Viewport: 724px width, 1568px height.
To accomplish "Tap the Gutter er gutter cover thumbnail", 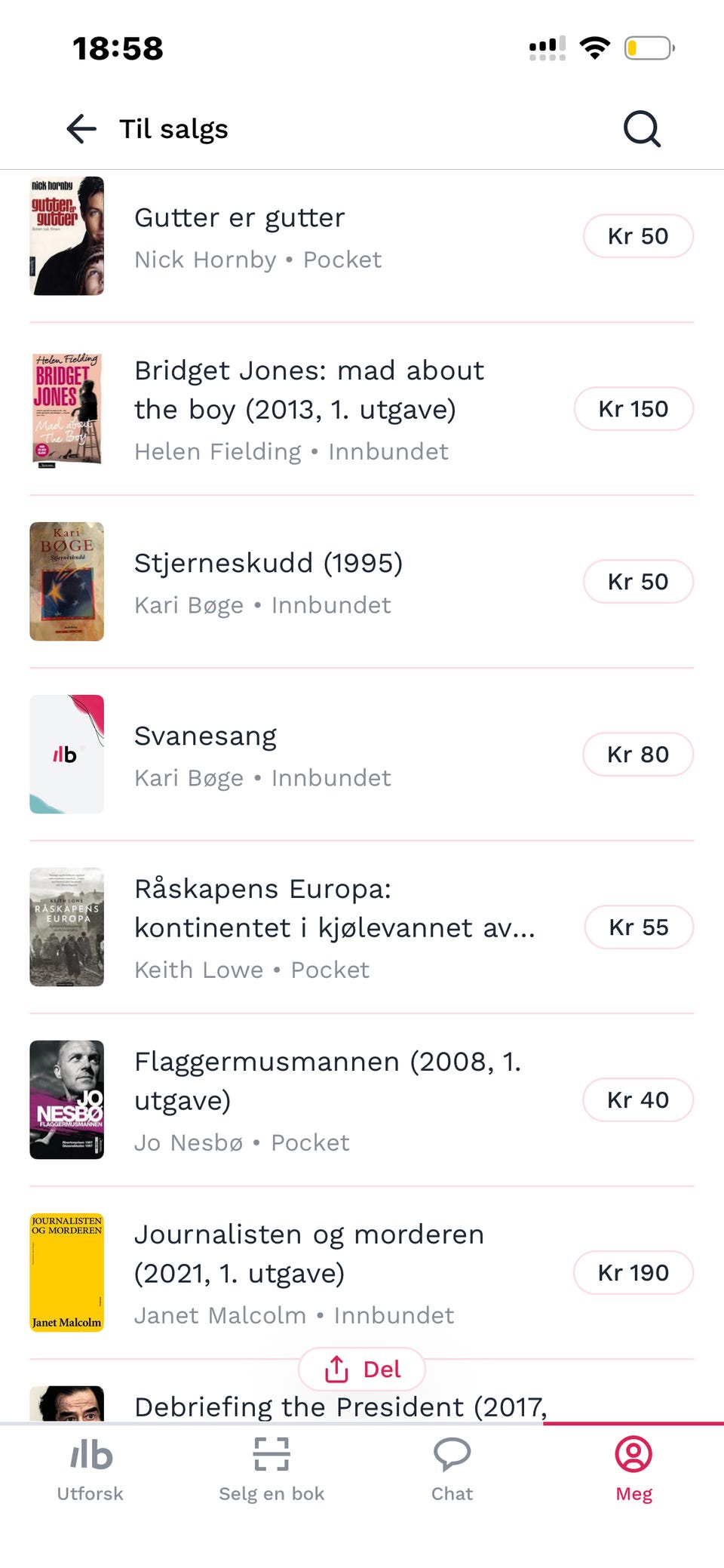I will [x=66, y=235].
